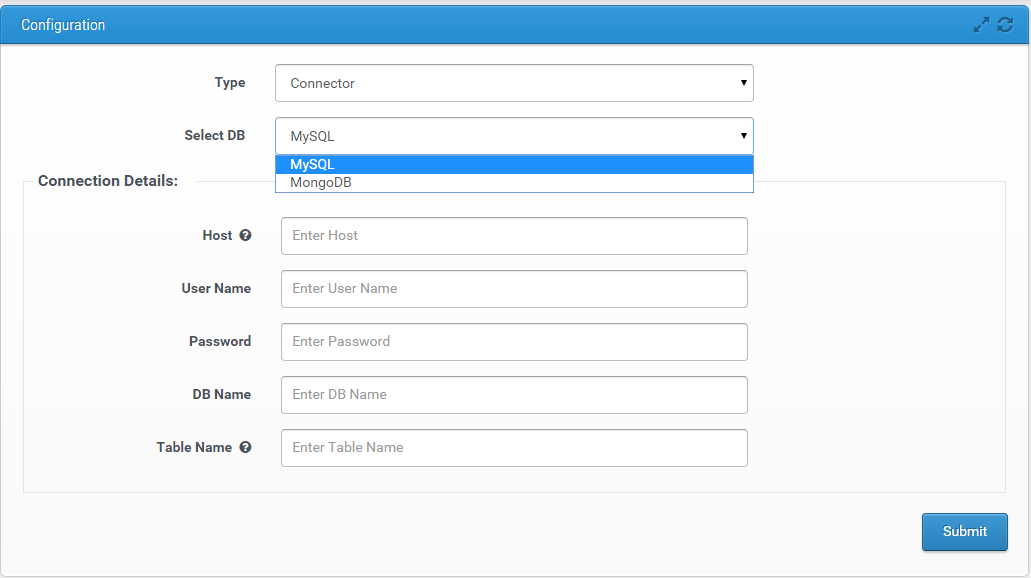Show help for the Host field

245,236
